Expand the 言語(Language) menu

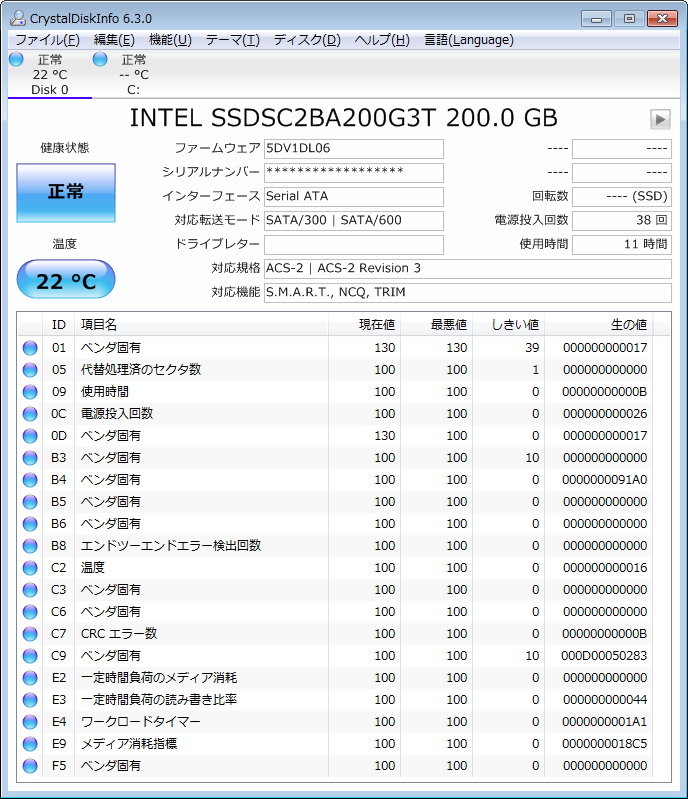(x=468, y=40)
